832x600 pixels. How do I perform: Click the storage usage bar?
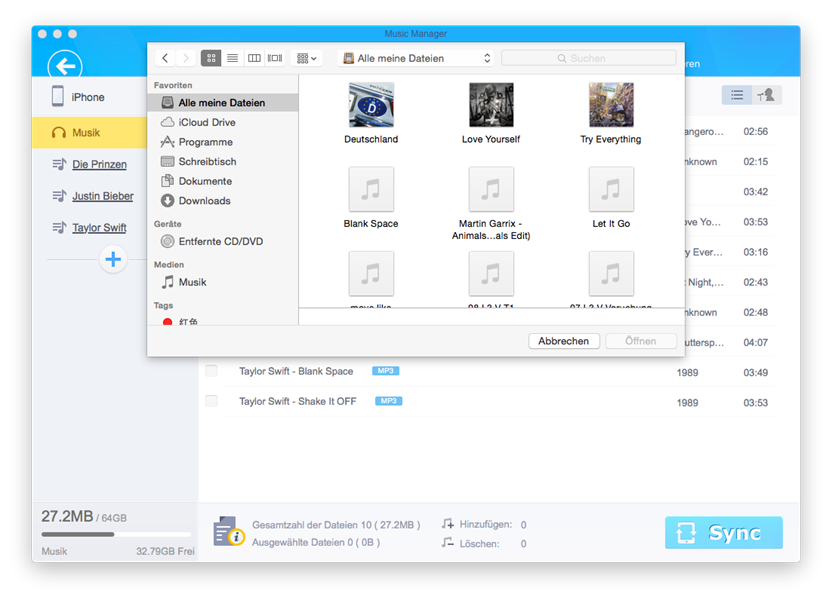click(x=116, y=534)
